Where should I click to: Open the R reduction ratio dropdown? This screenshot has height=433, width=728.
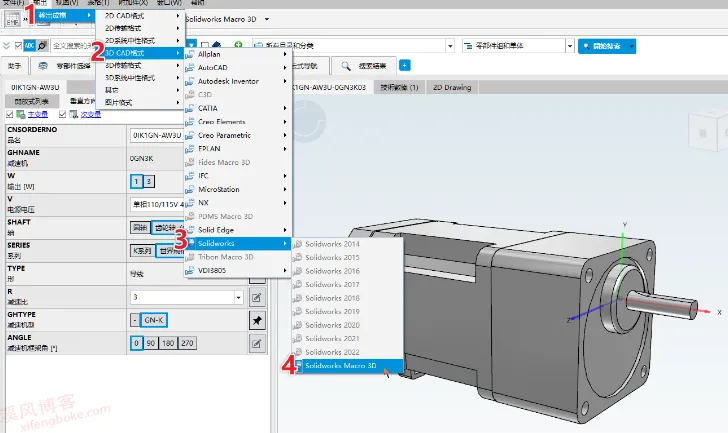238,297
